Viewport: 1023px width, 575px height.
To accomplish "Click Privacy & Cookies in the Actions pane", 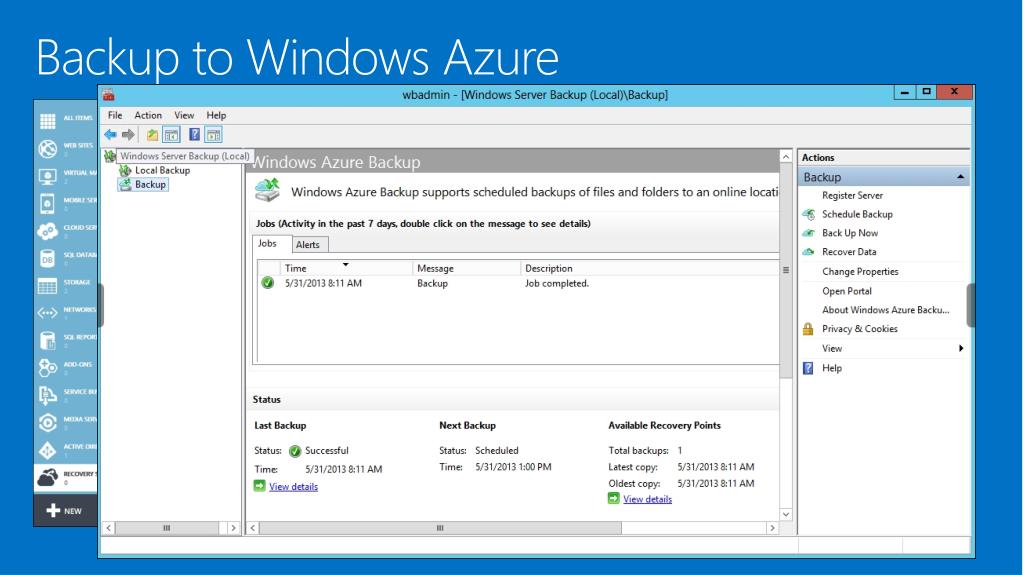I will coord(859,329).
